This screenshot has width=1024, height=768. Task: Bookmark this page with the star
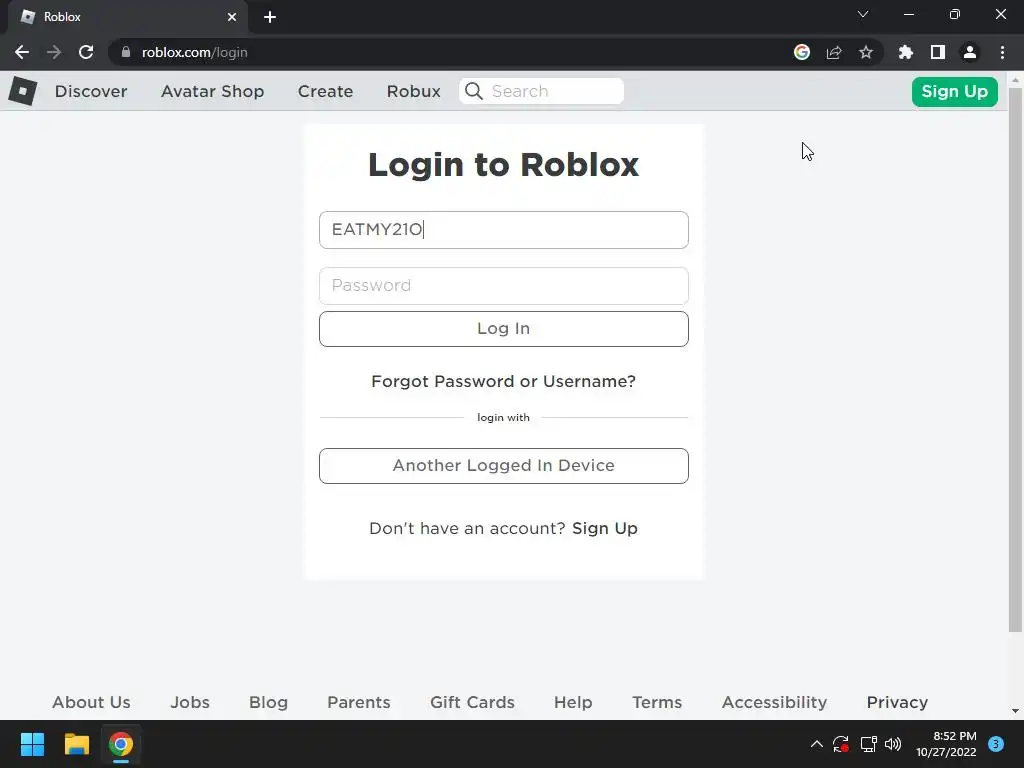point(866,52)
